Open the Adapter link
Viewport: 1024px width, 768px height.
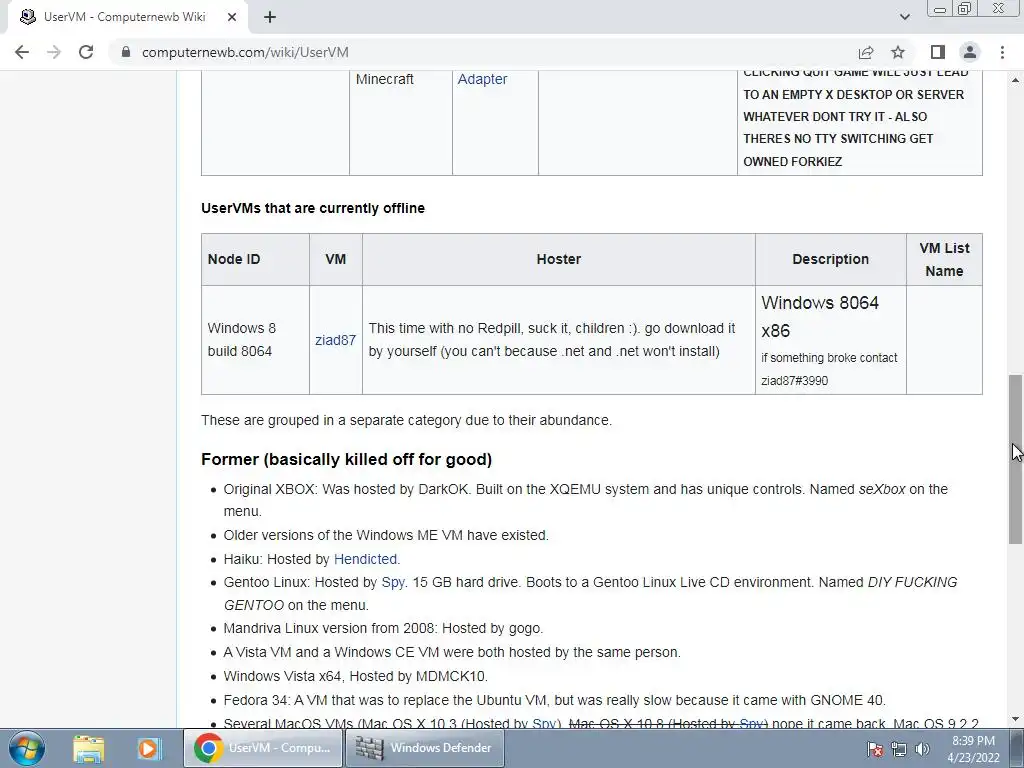pyautogui.click(x=482, y=79)
